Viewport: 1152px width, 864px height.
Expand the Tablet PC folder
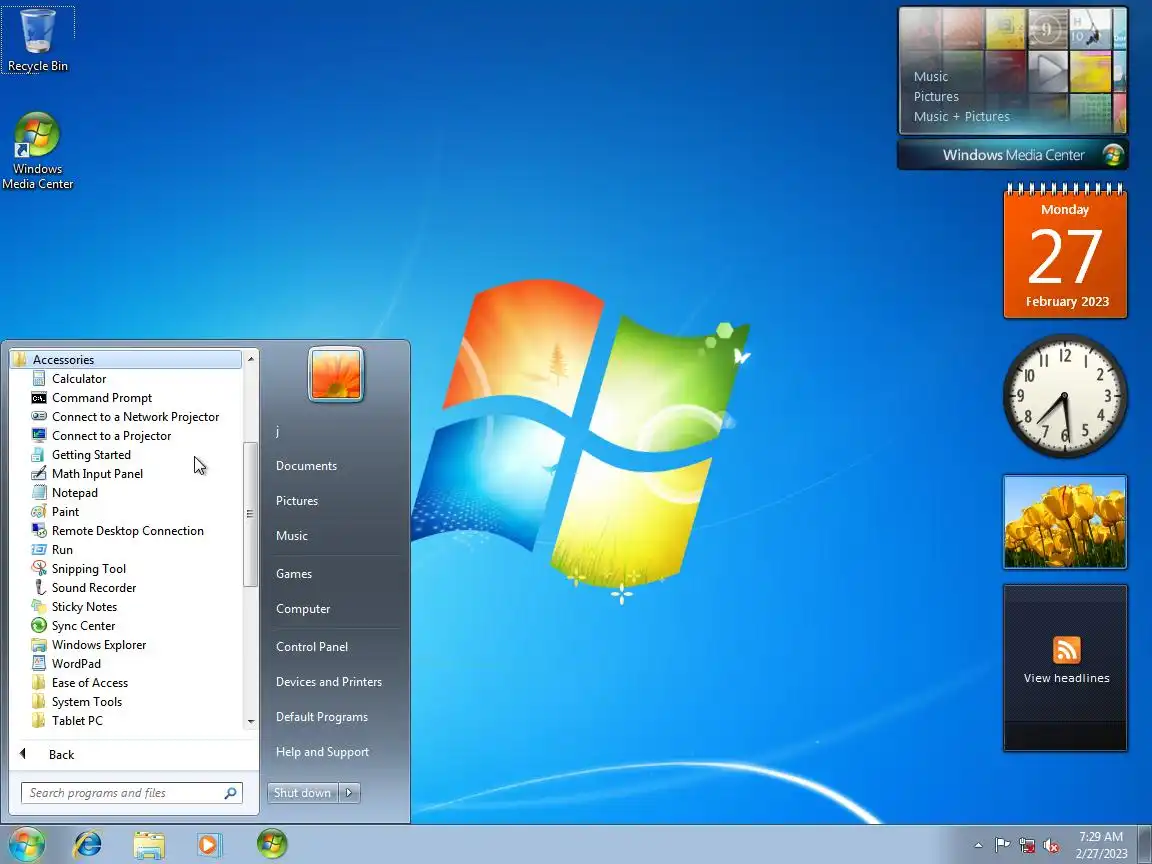[x=77, y=721]
